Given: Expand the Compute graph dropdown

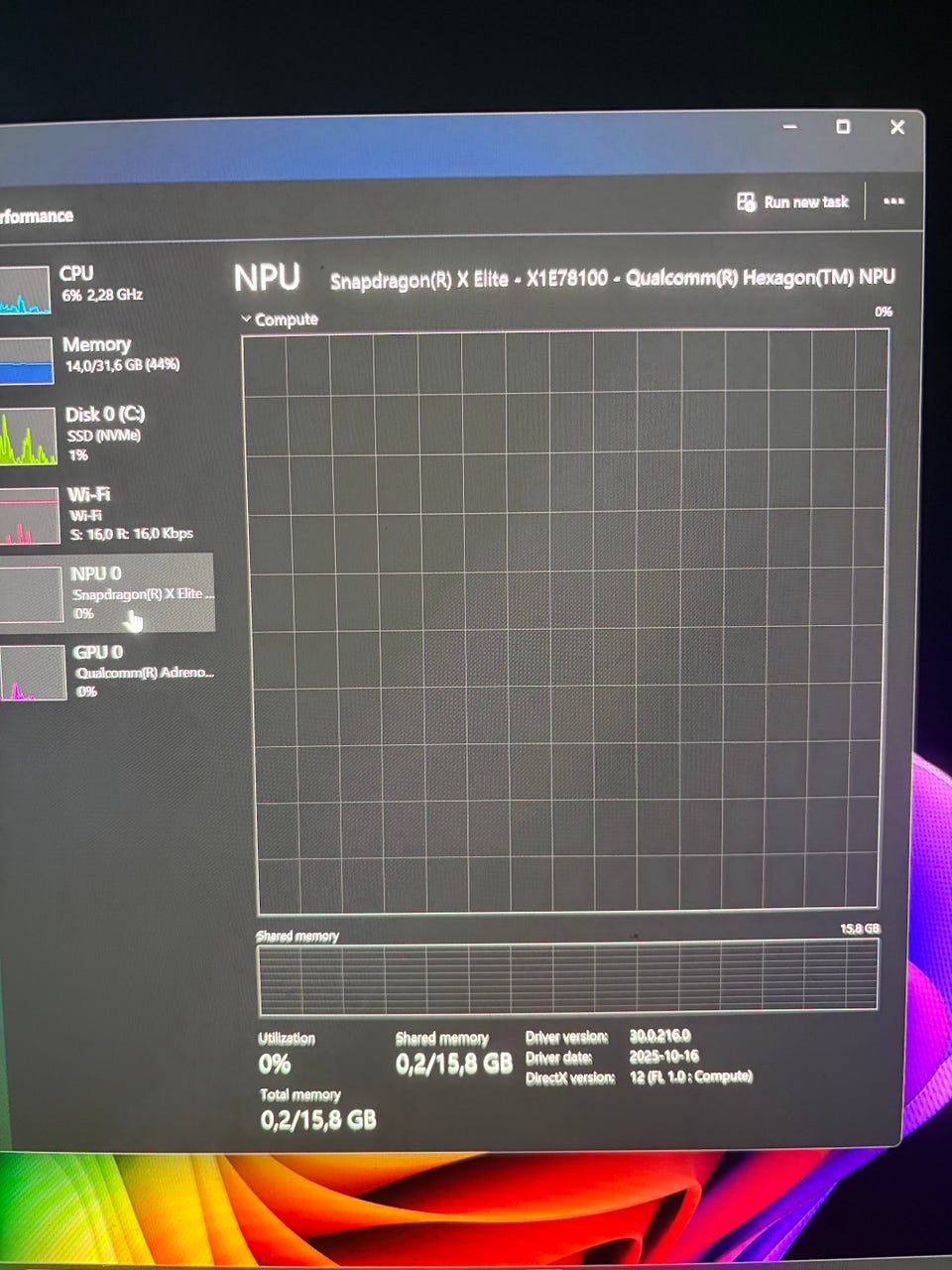Looking at the screenshot, I should [280, 319].
